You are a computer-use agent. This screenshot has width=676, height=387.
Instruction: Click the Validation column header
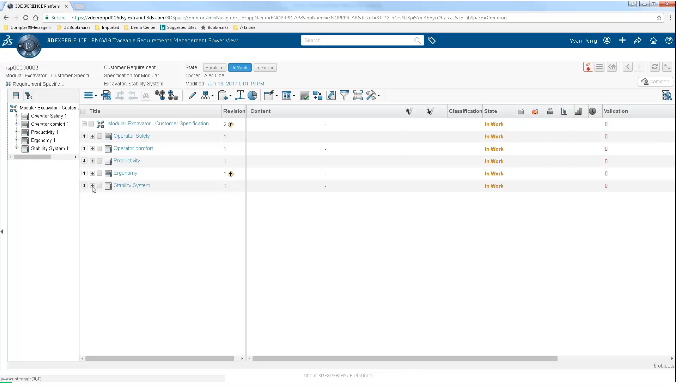[x=616, y=111]
